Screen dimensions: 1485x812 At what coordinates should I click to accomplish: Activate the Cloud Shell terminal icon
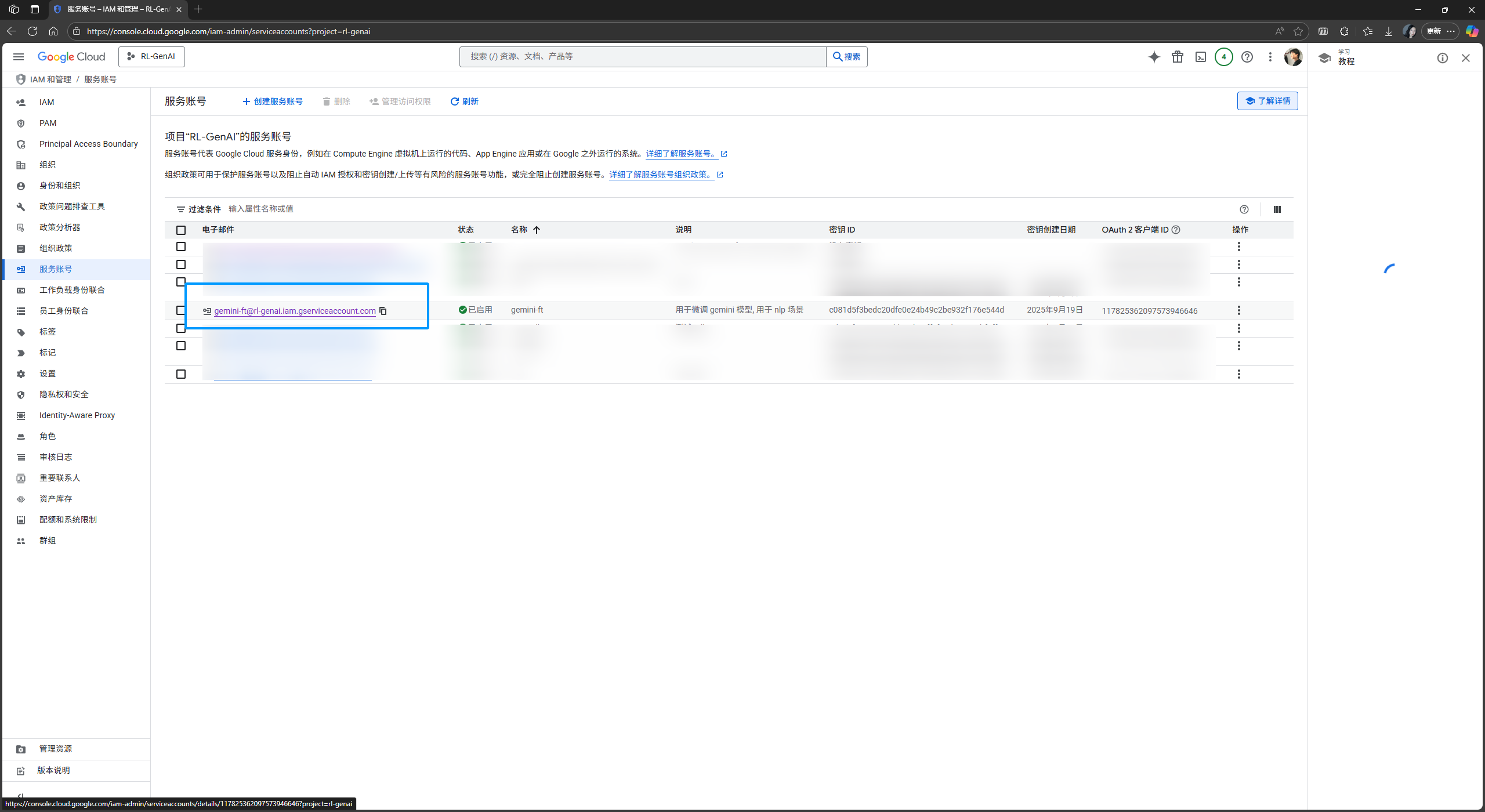1201,56
